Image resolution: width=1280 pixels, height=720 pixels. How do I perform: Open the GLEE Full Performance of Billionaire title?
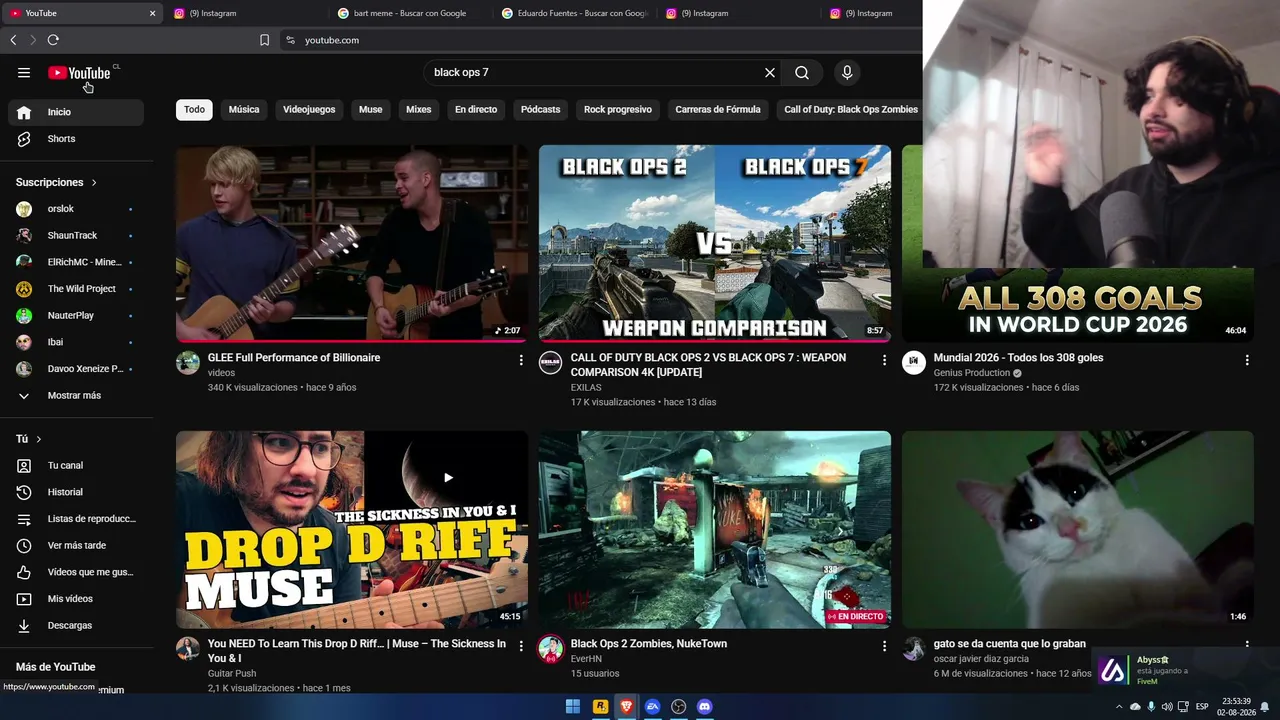(x=294, y=358)
